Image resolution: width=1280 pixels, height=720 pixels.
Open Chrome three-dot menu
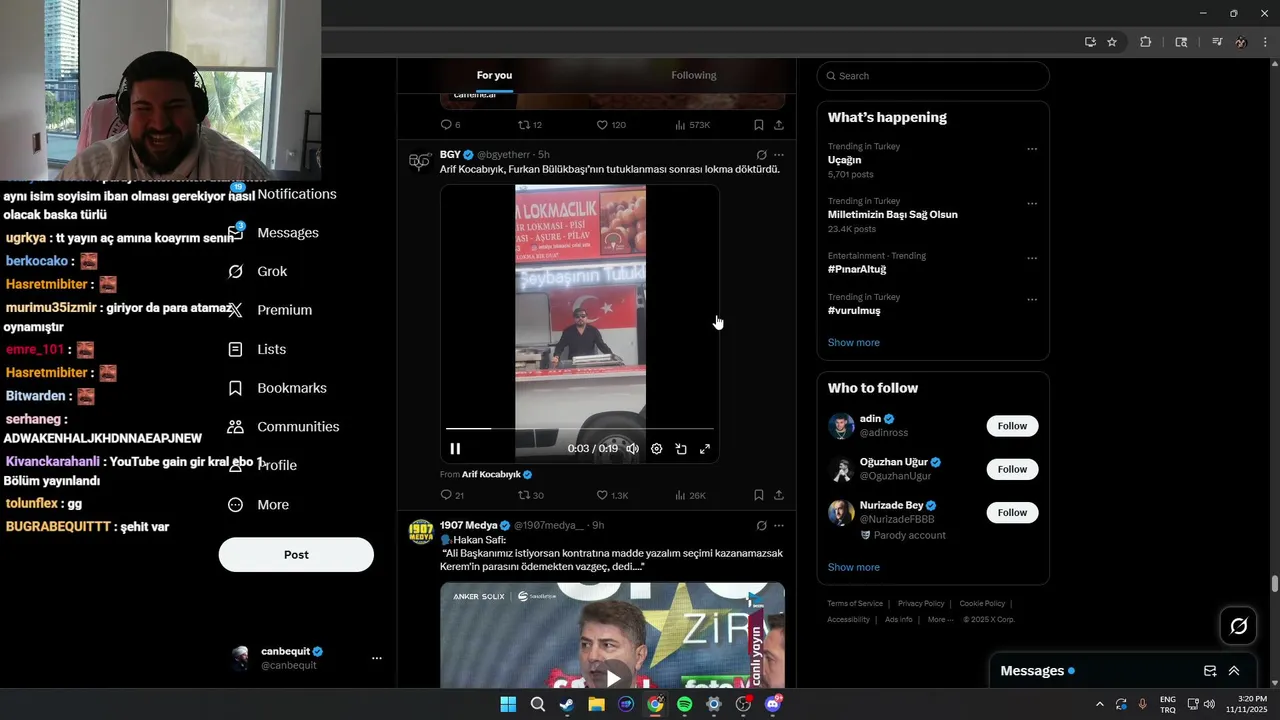pos(1266,42)
